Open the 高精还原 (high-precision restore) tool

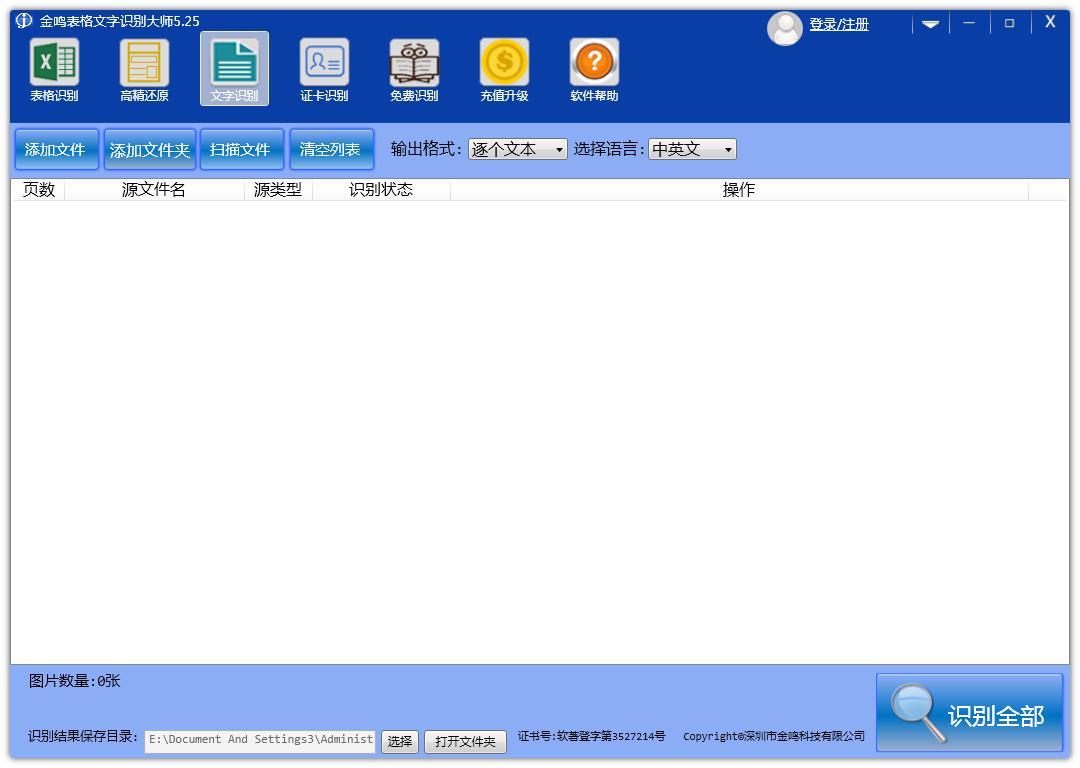pos(144,68)
